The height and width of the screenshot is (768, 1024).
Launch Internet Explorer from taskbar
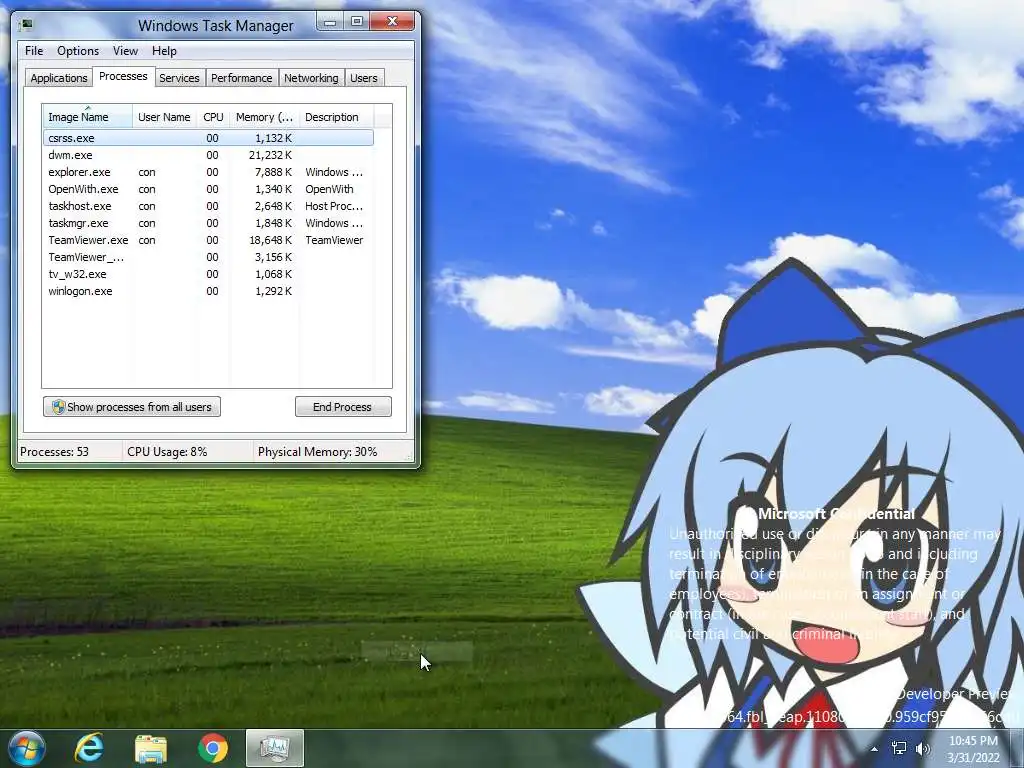pyautogui.click(x=89, y=748)
